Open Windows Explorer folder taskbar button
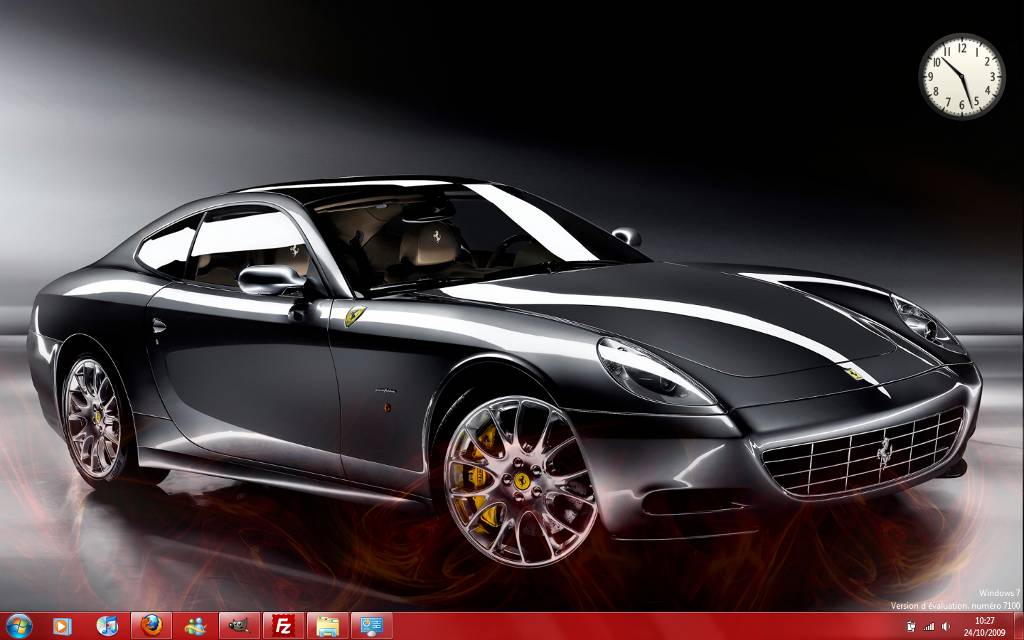The height and width of the screenshot is (640, 1024). point(327,626)
